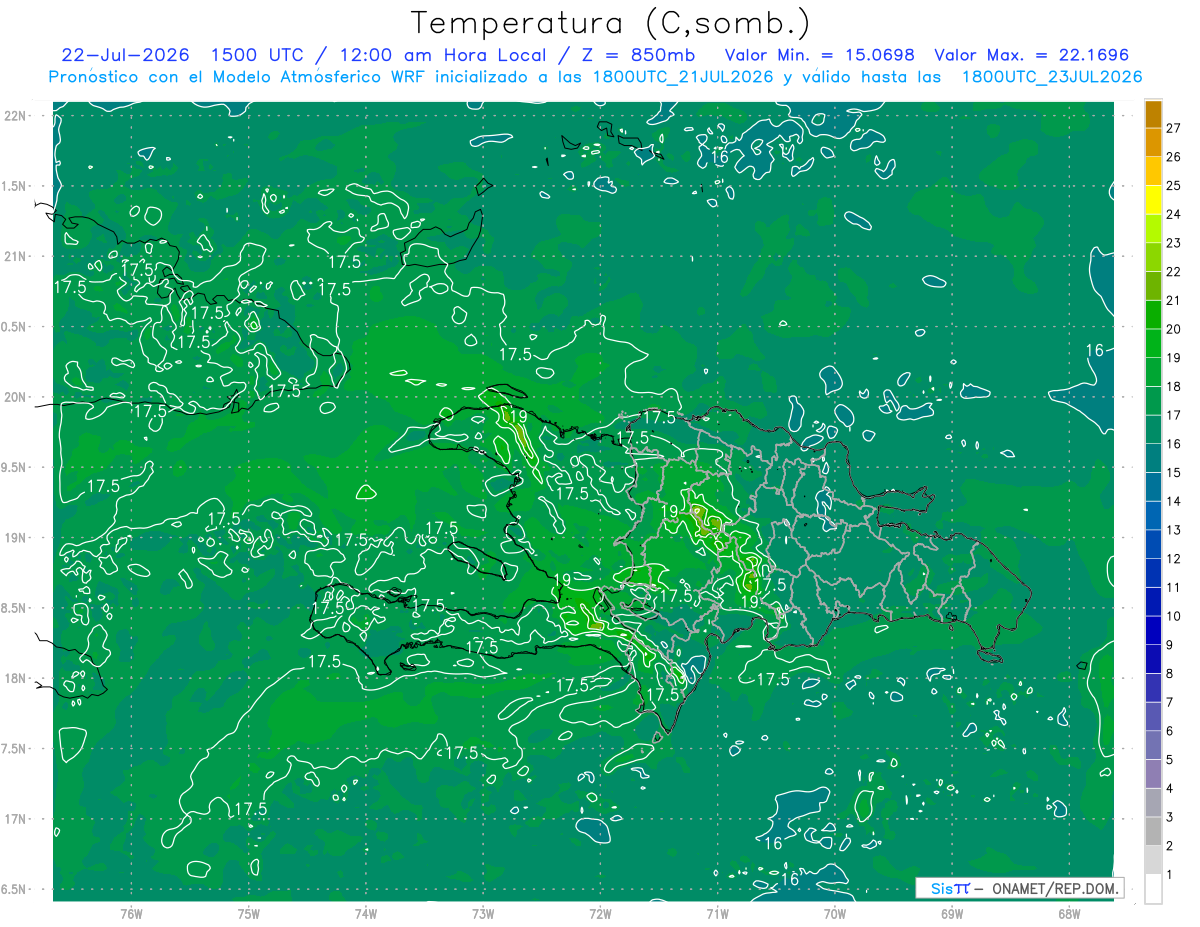
Task: Select the date text '22-Jul-2026'
Action: 125,56
